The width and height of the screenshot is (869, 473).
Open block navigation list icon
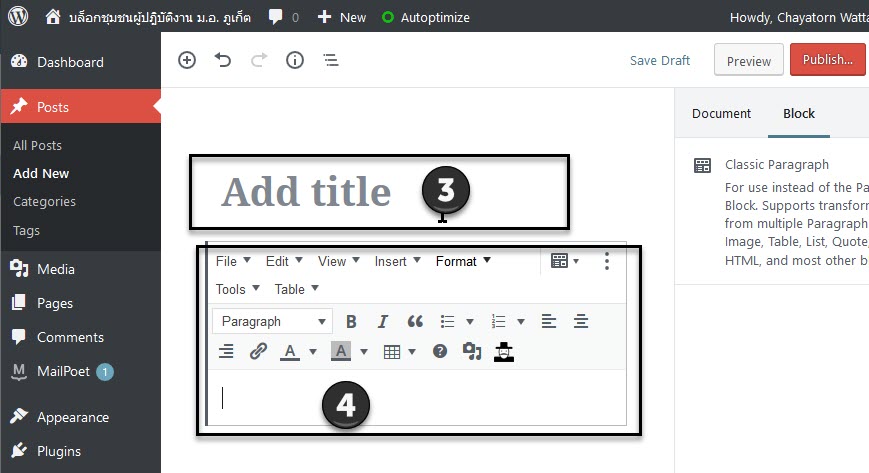(x=331, y=60)
